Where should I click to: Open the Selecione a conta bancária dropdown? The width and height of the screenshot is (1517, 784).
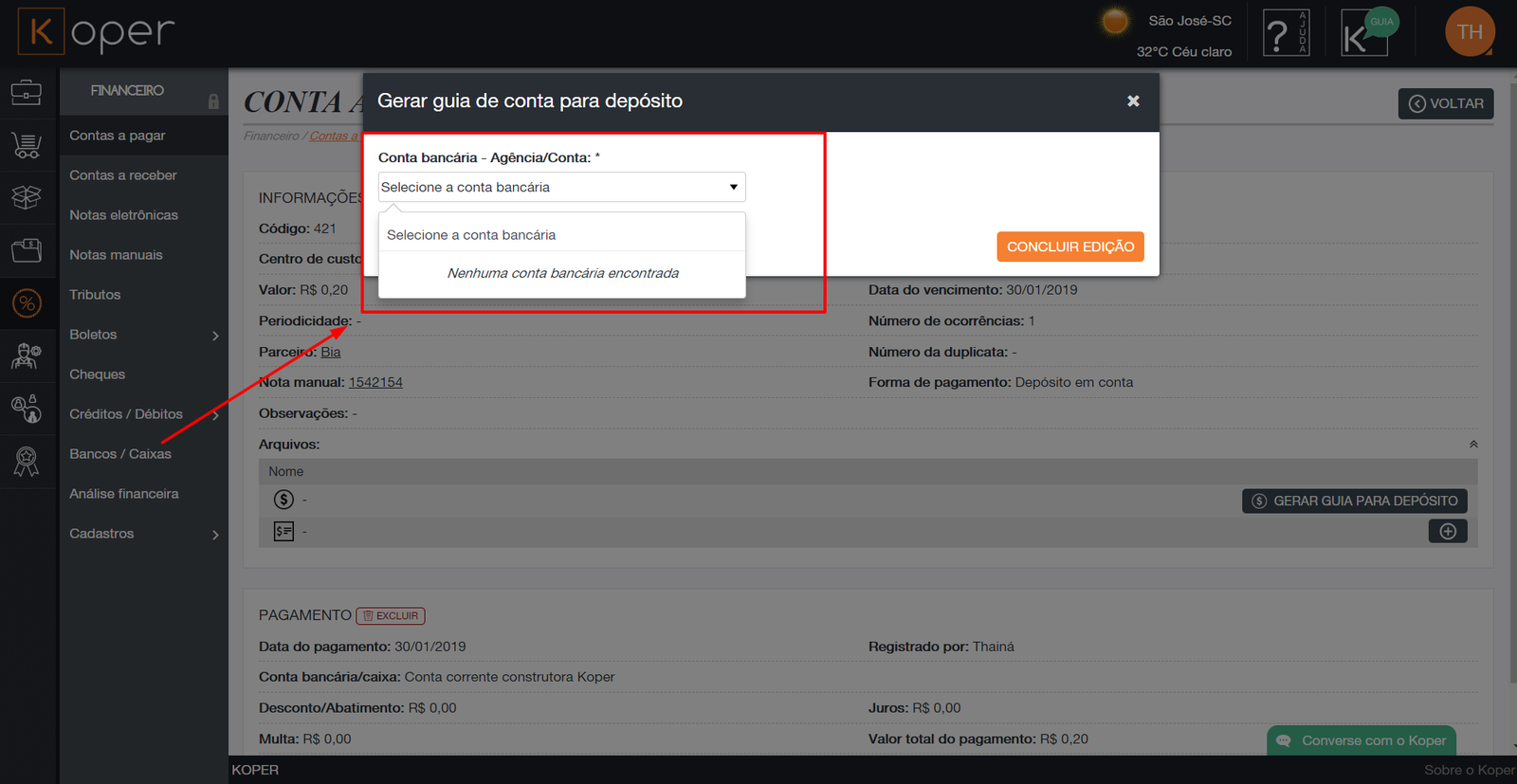[561, 187]
